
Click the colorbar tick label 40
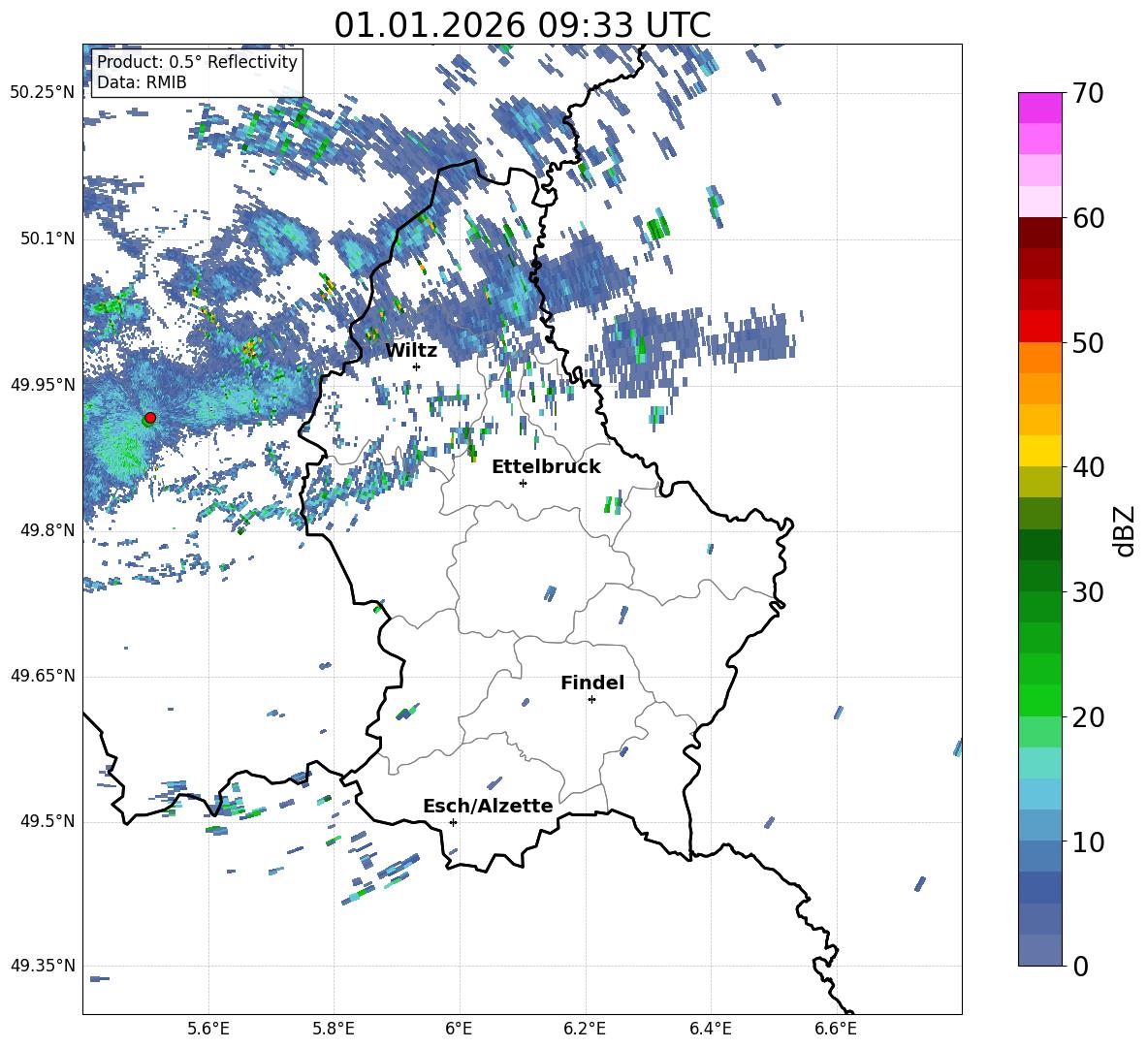click(1088, 467)
